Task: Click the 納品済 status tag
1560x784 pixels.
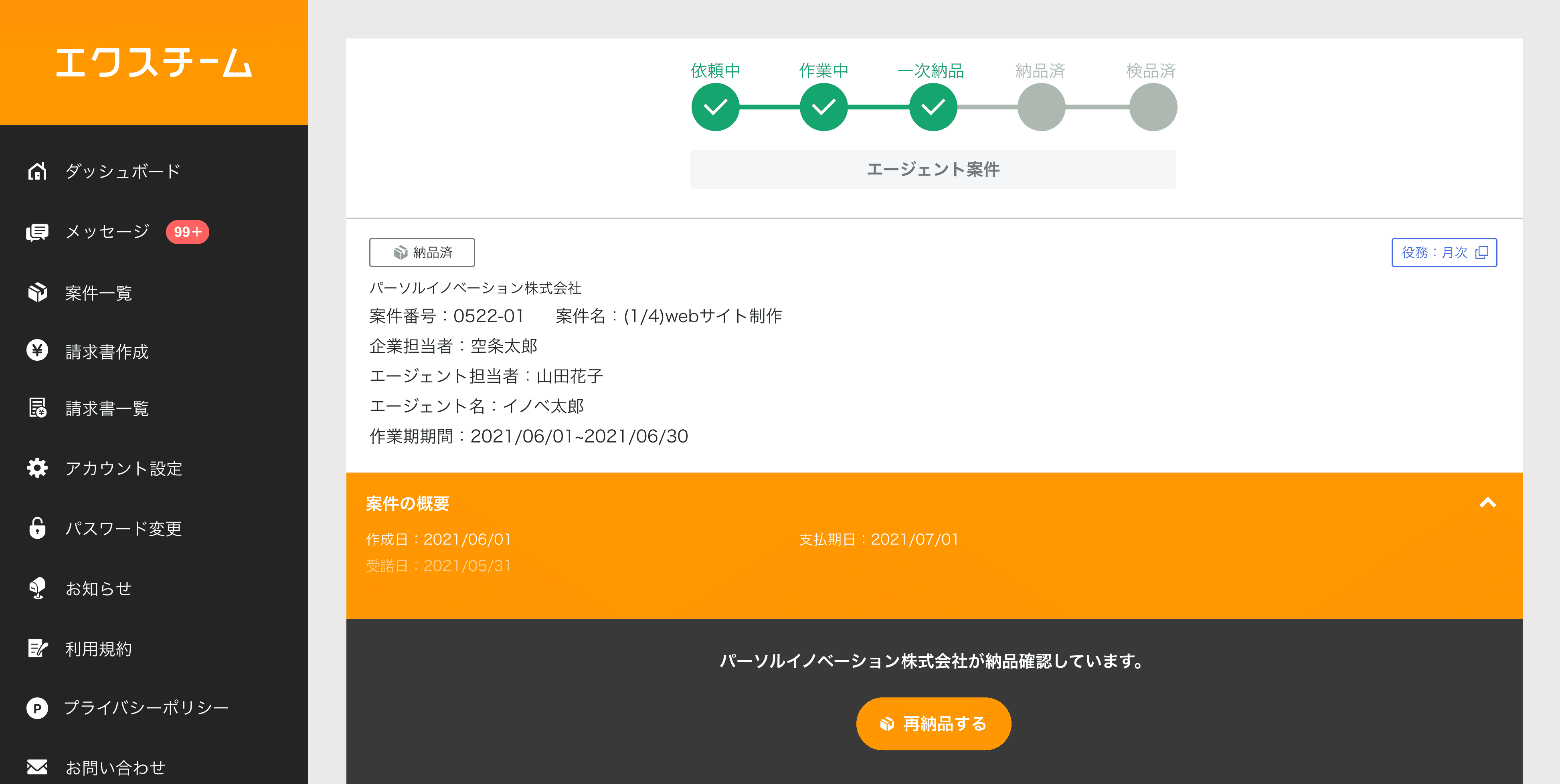Action: point(422,253)
